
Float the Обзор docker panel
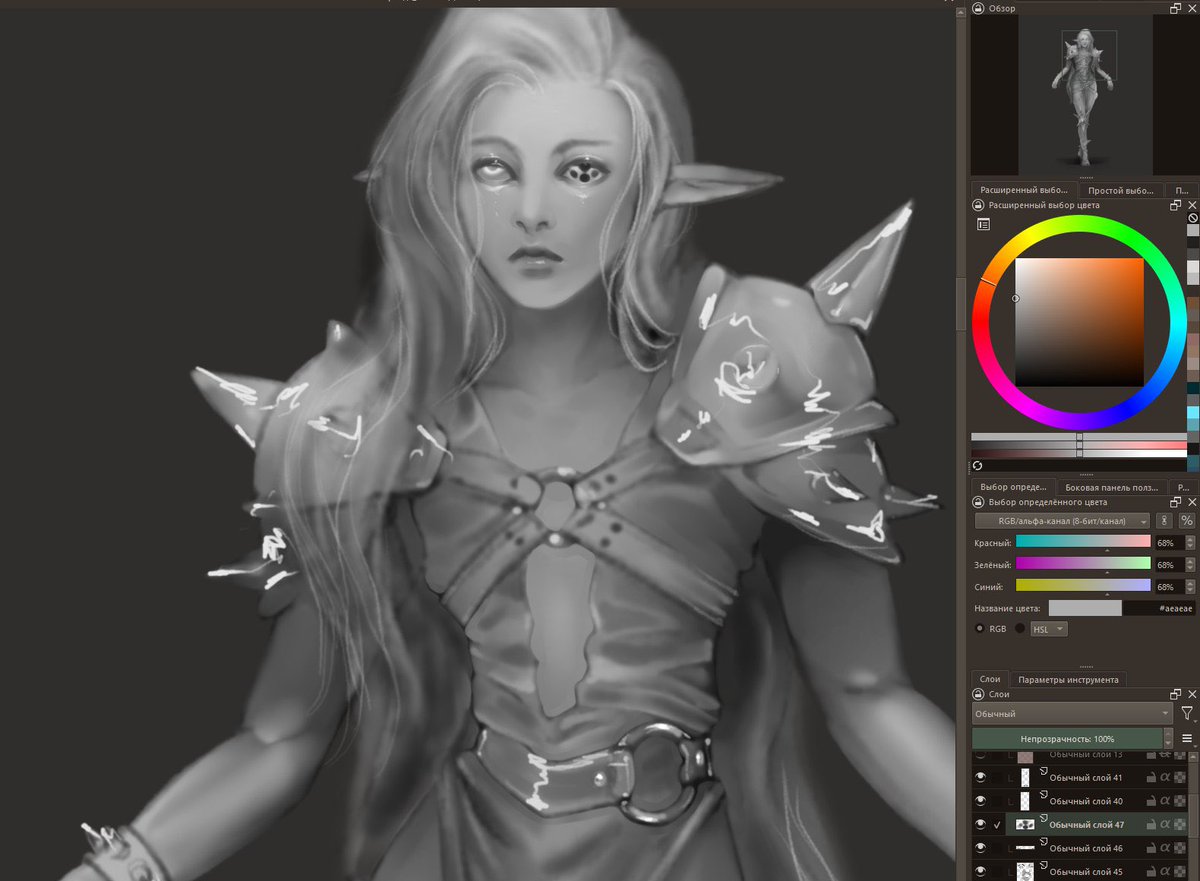(1176, 8)
